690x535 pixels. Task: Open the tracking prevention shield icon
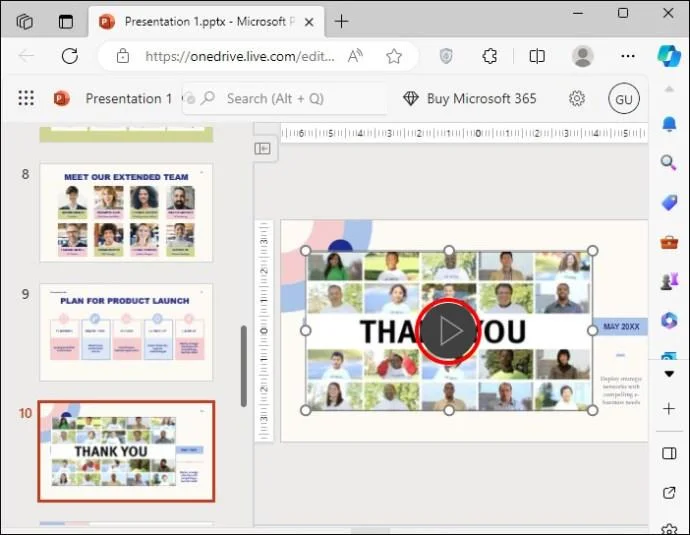[446, 56]
